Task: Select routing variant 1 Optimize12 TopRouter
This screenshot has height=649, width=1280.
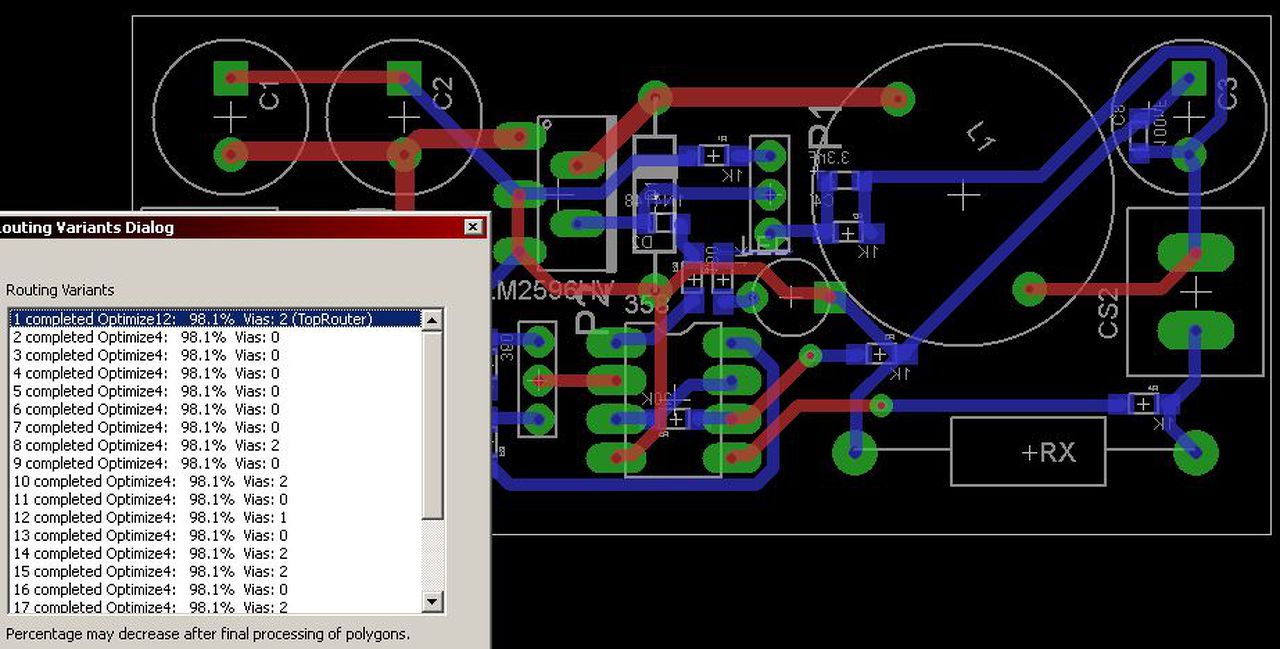Action: [215, 319]
